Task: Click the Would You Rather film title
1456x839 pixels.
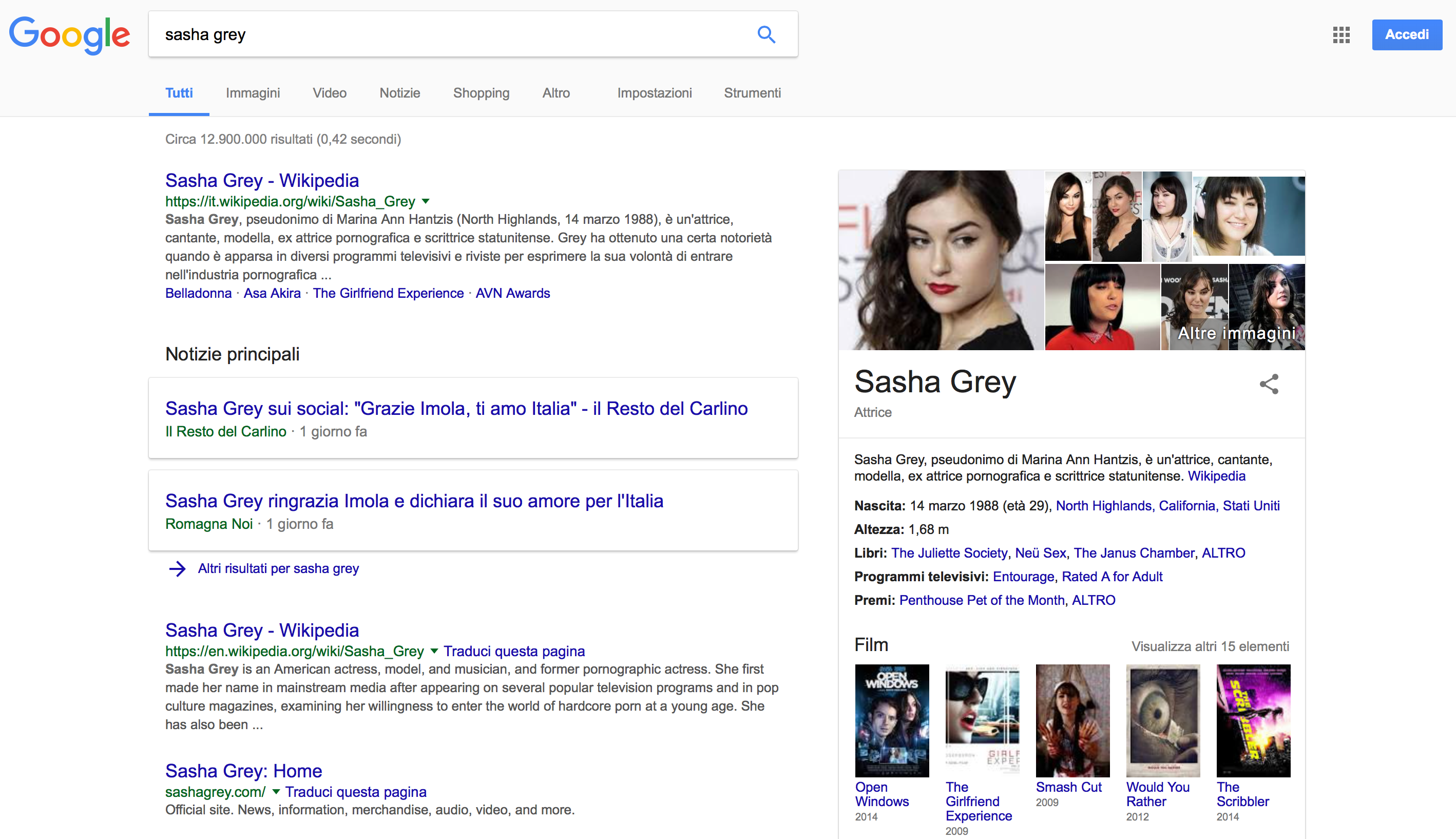Action: click(1158, 795)
